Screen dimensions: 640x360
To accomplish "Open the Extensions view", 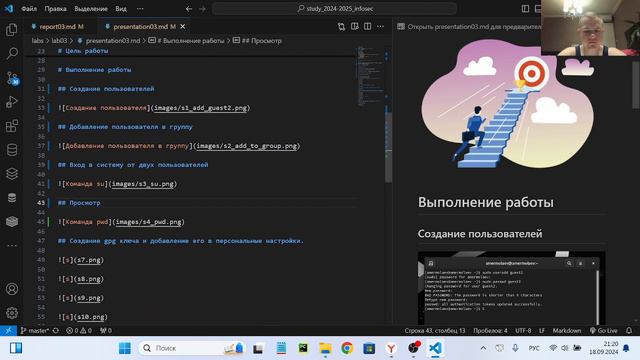I will pyautogui.click(x=12, y=126).
